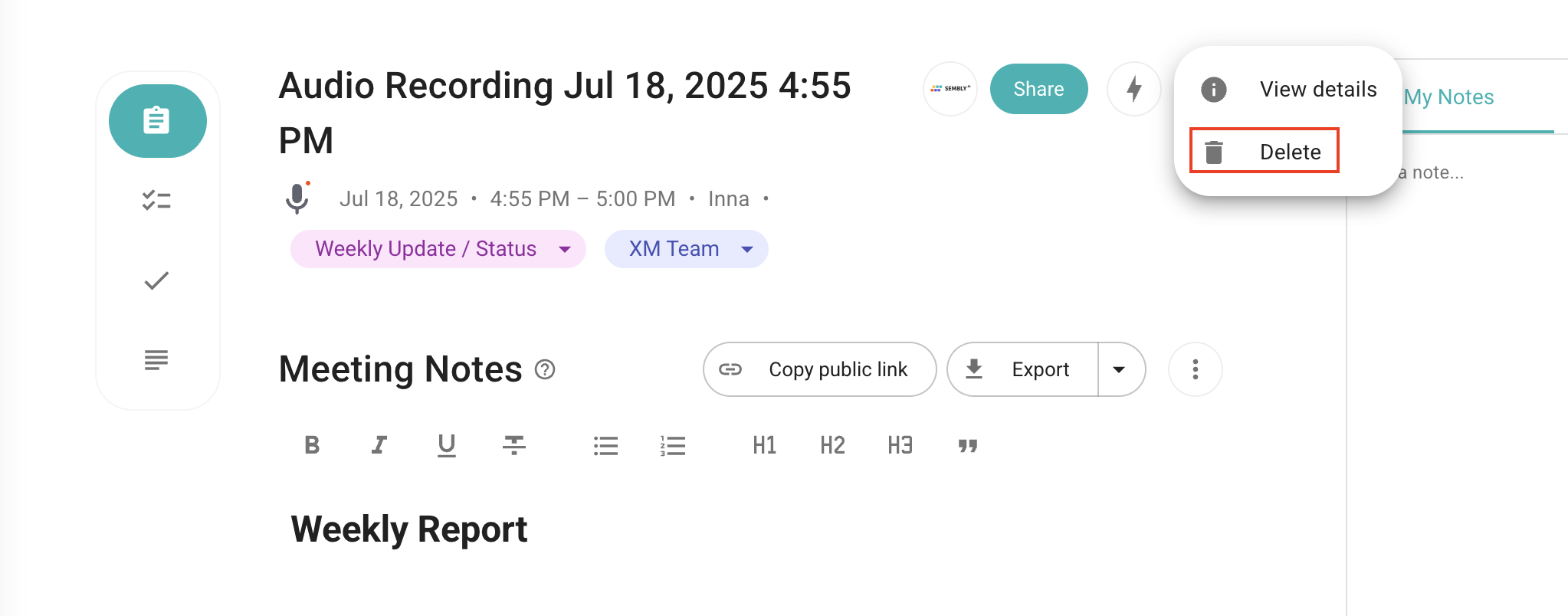Switch to the My Notes tab
Viewport: 1568px width, 616px height.
coord(1448,97)
